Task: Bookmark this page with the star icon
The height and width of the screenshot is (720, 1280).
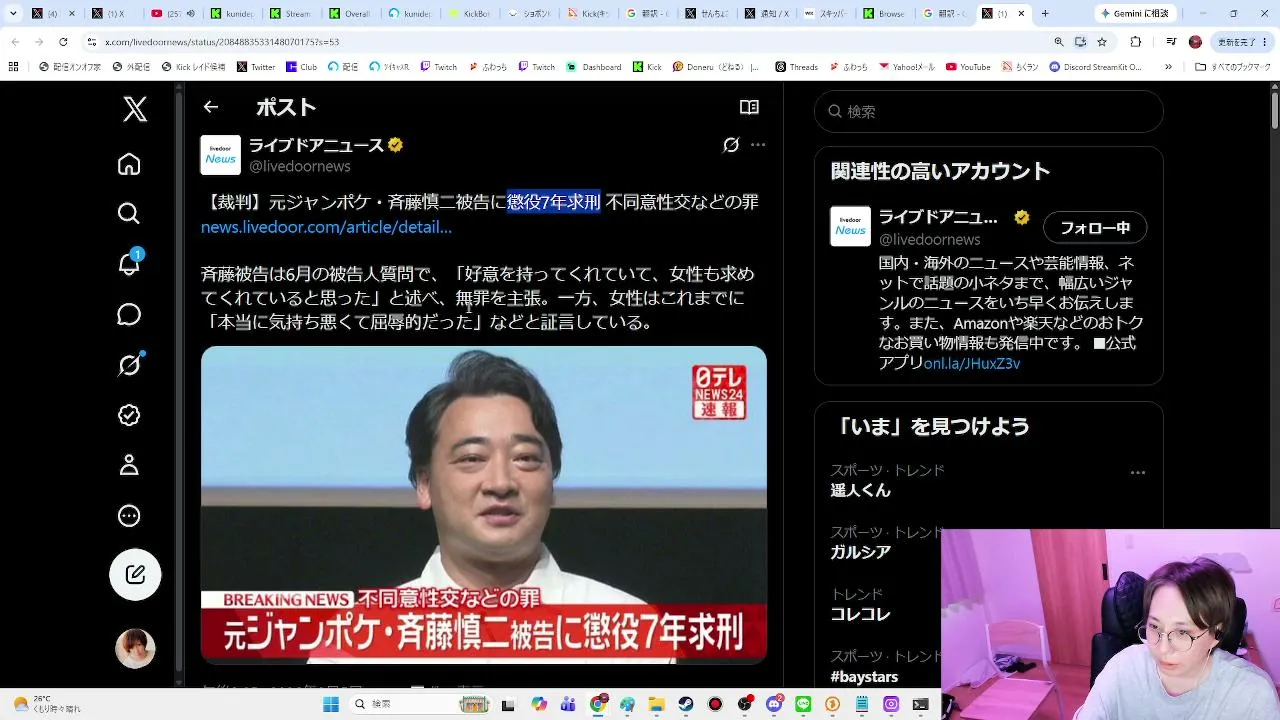Action: (x=1102, y=42)
